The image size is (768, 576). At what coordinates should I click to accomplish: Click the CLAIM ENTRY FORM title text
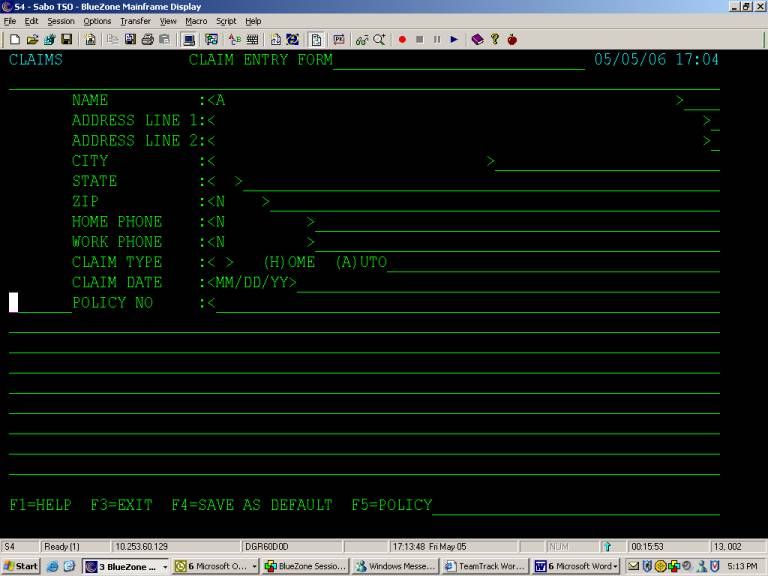(261, 60)
